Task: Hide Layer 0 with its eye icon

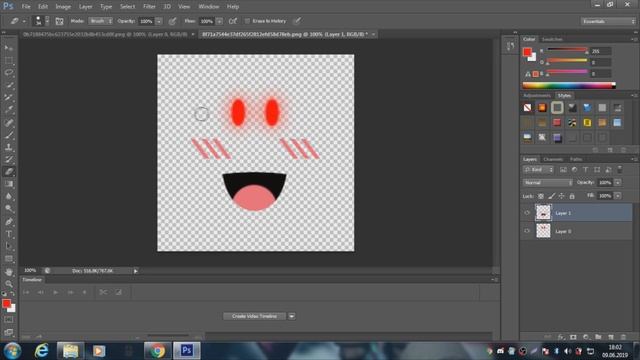Action: [x=527, y=231]
